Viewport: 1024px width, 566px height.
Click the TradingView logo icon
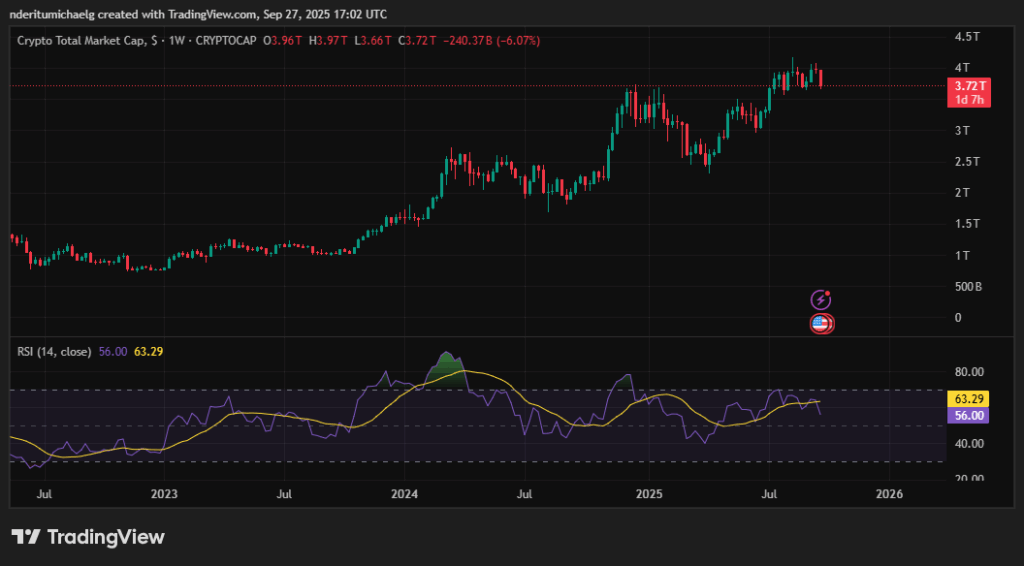(26, 537)
